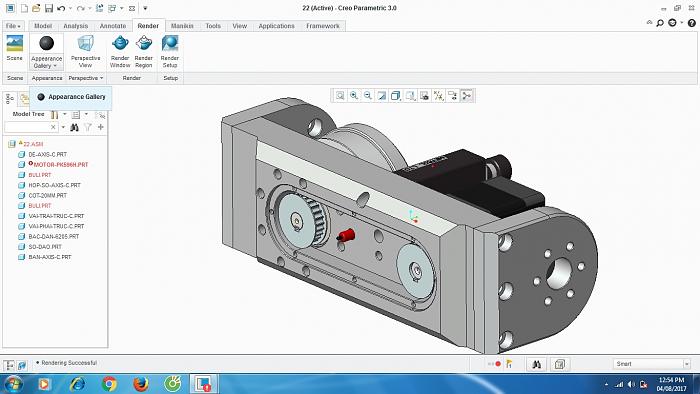This screenshot has height=394, width=700.
Task: Open Firefox from taskbar
Action: (x=141, y=384)
